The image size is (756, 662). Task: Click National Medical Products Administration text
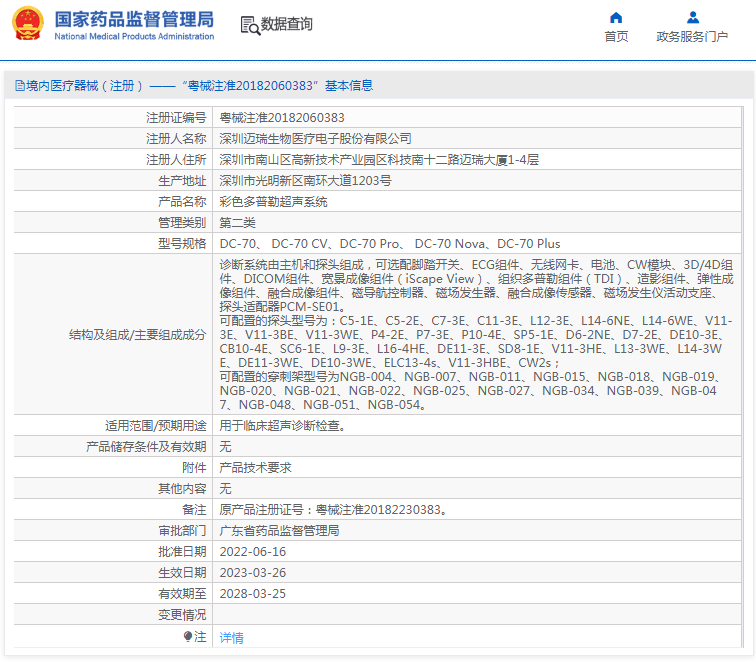tap(134, 36)
